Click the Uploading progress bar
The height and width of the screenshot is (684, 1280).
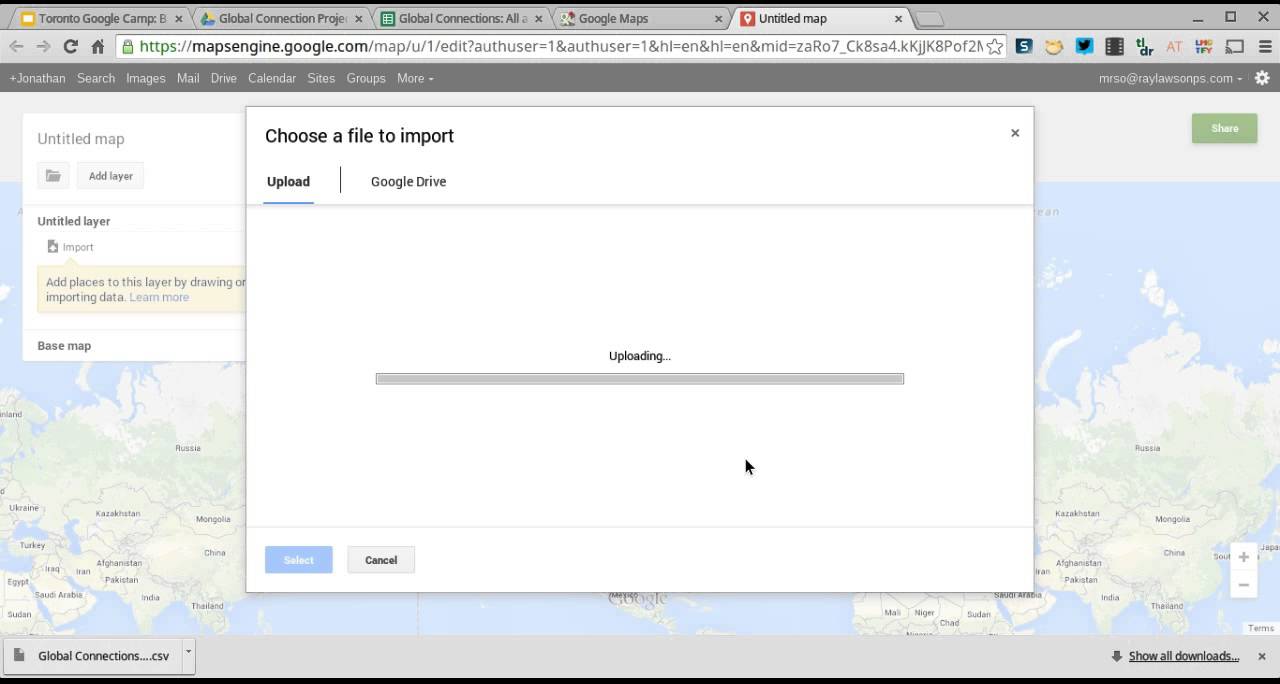pyautogui.click(x=640, y=379)
